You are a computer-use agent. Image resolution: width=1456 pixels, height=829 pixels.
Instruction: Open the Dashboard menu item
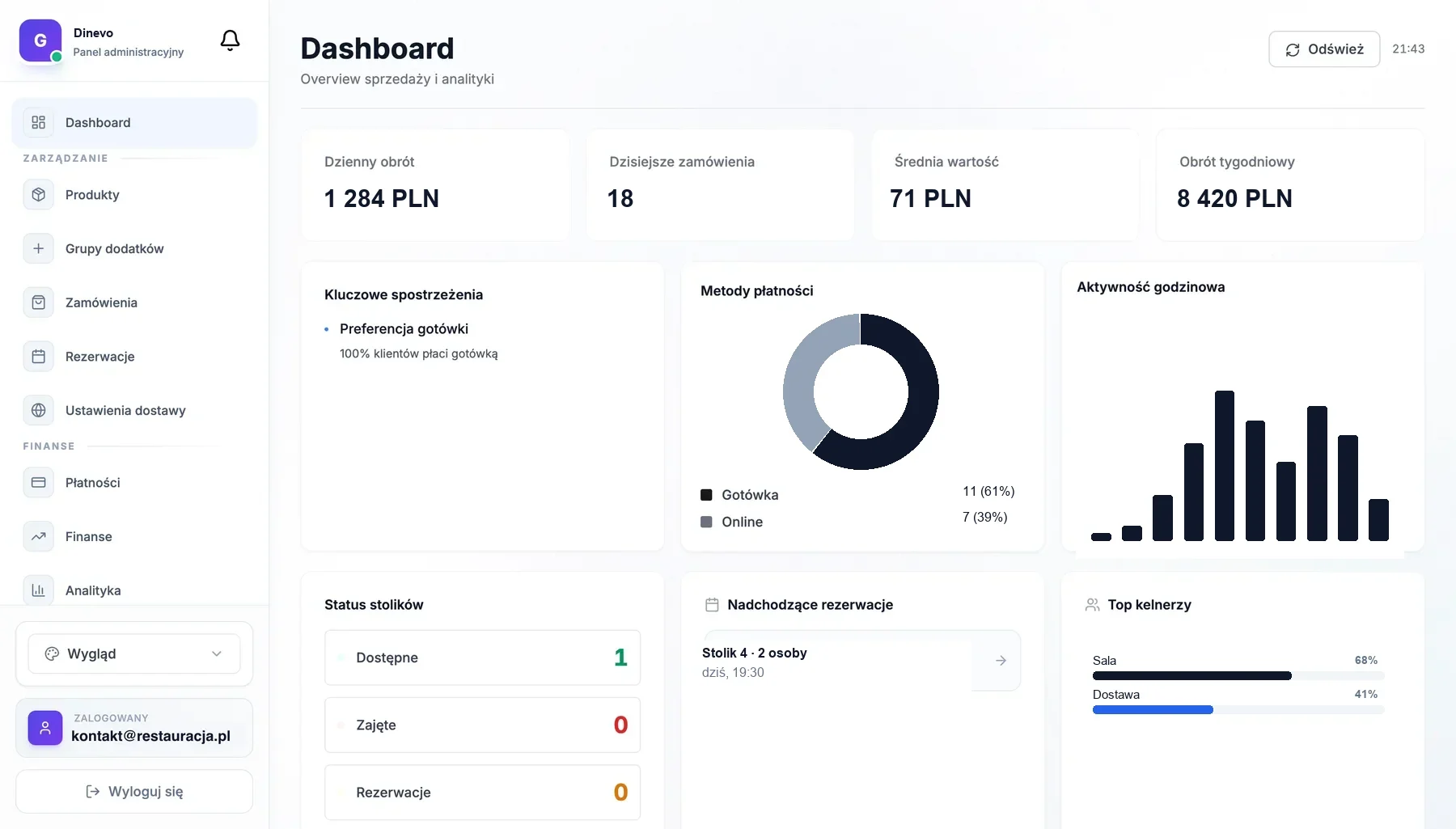tap(134, 123)
